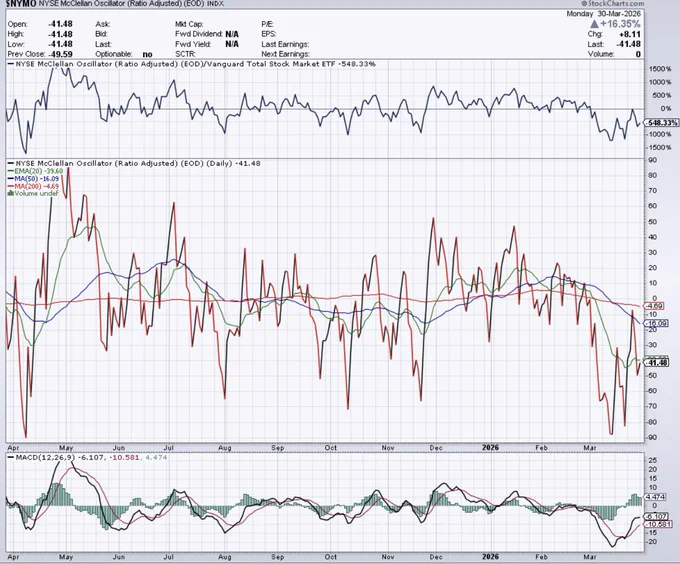The width and height of the screenshot is (680, 564).
Task: Click the Volume value 0
Action: 638,54
